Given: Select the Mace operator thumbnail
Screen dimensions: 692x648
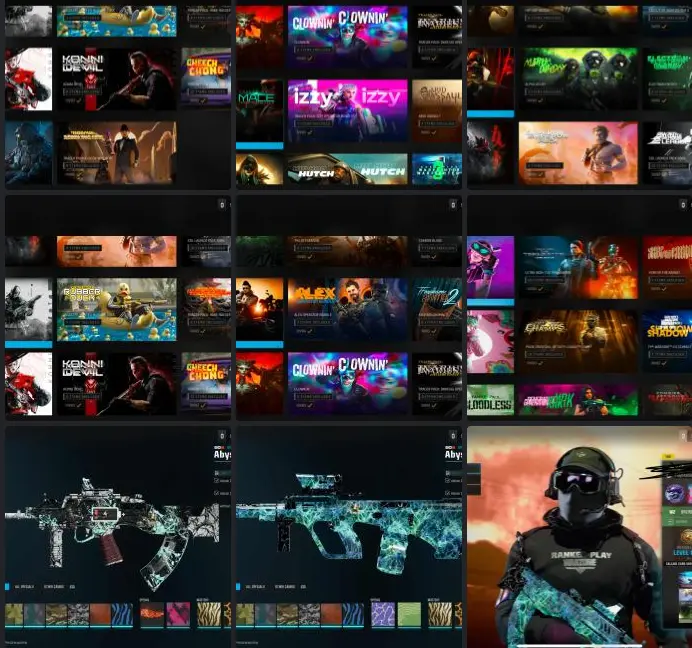Looking at the screenshot, I should click(260, 111).
